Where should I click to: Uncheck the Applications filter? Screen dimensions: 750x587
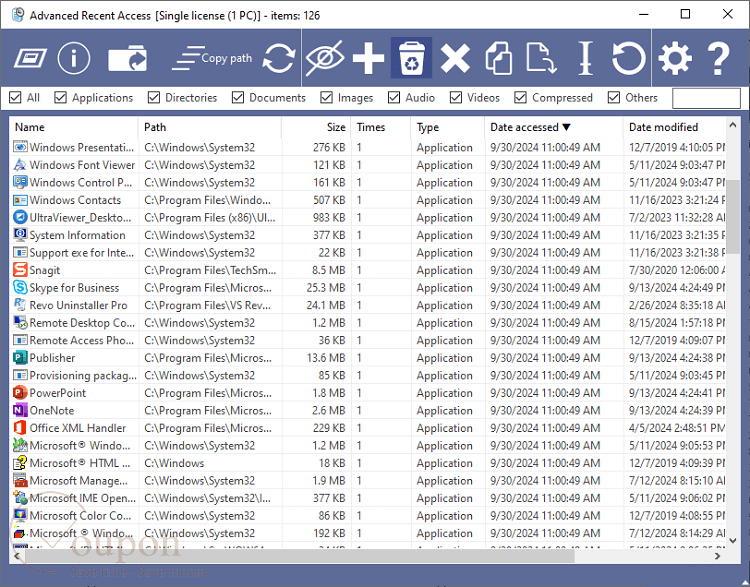60,98
